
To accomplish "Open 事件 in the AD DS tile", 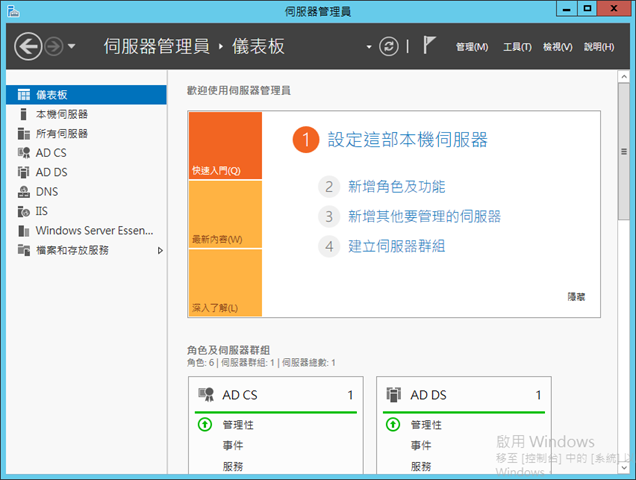I will (x=421, y=446).
